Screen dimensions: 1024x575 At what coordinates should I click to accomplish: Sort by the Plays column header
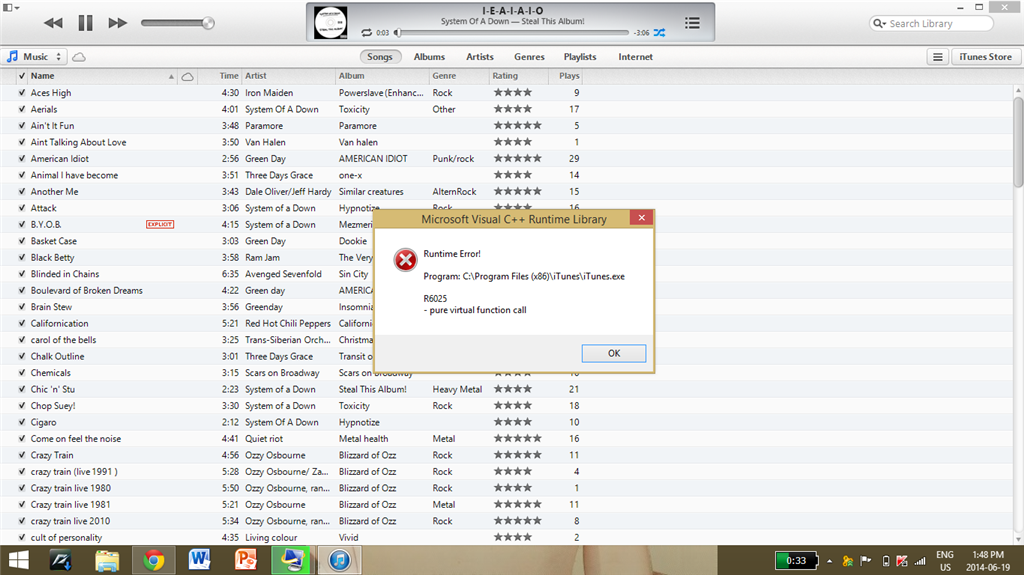coord(566,76)
